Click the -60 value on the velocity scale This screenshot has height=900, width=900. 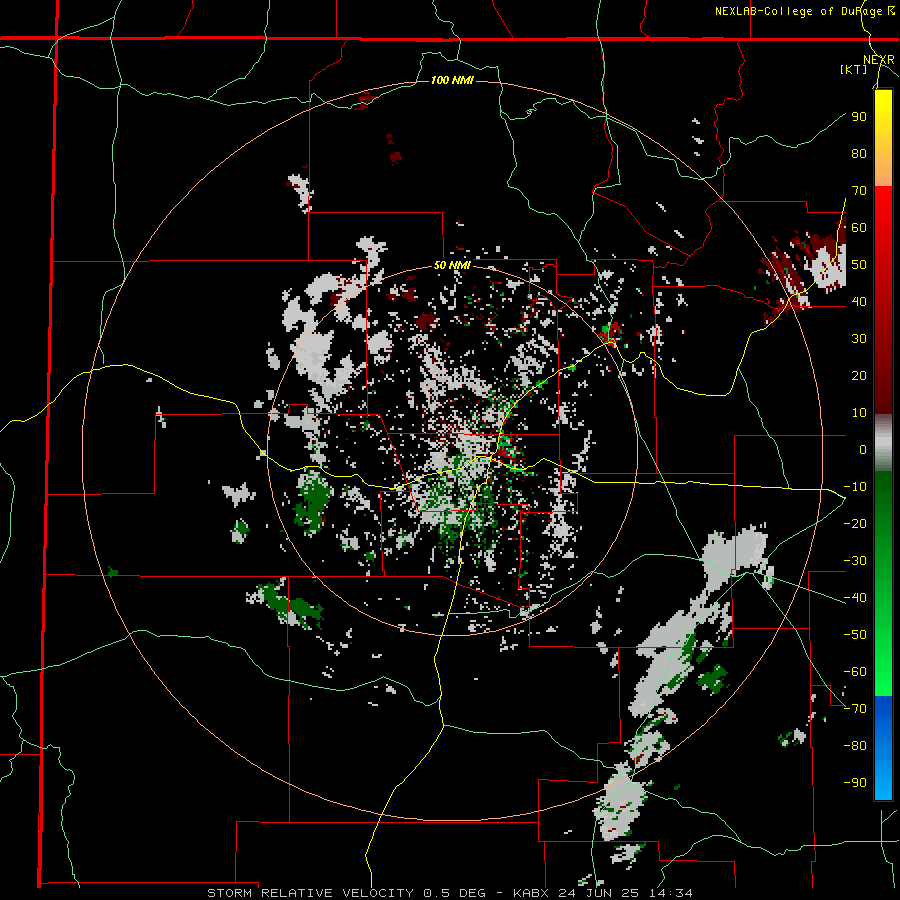click(x=855, y=672)
